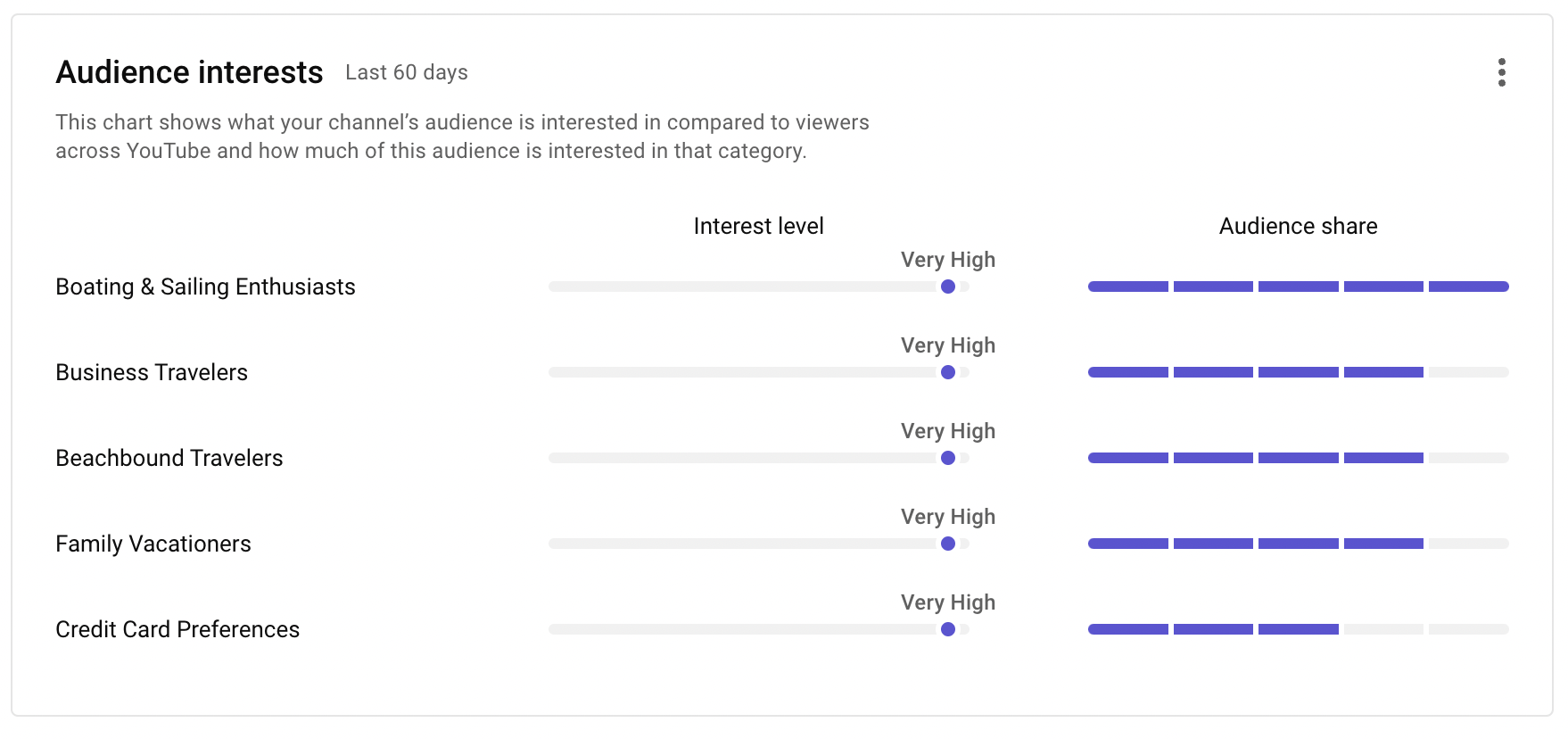
Task: Select the Business Travelers category
Action: click(x=152, y=372)
